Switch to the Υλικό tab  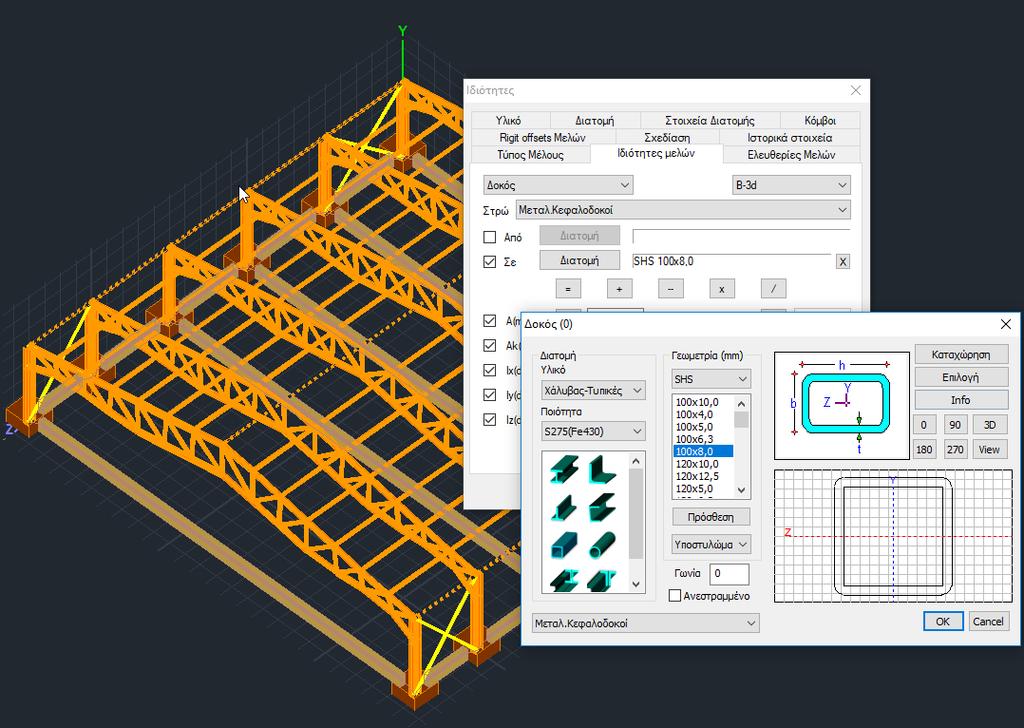[x=508, y=121]
